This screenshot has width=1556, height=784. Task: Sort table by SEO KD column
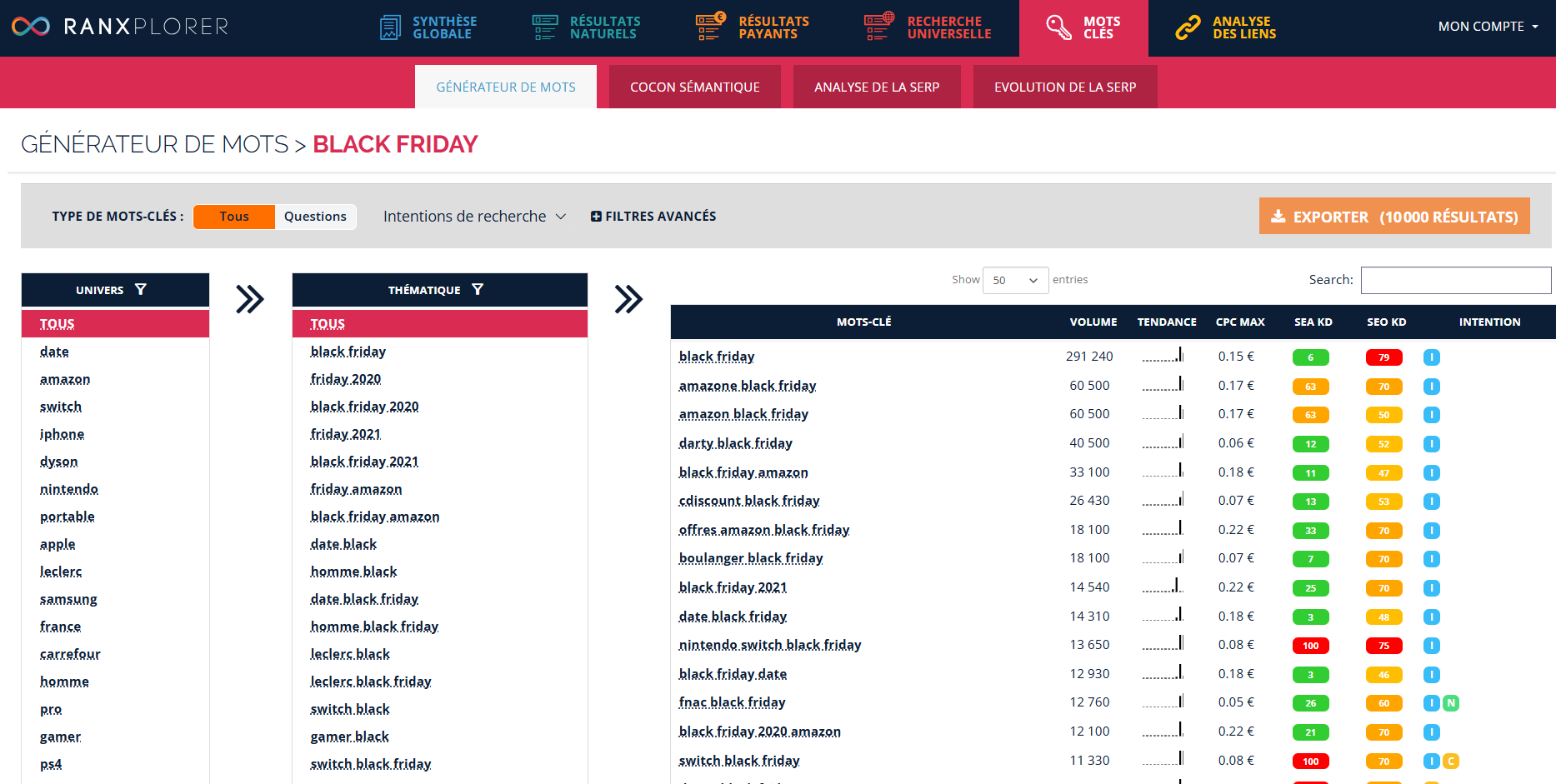[x=1386, y=322]
